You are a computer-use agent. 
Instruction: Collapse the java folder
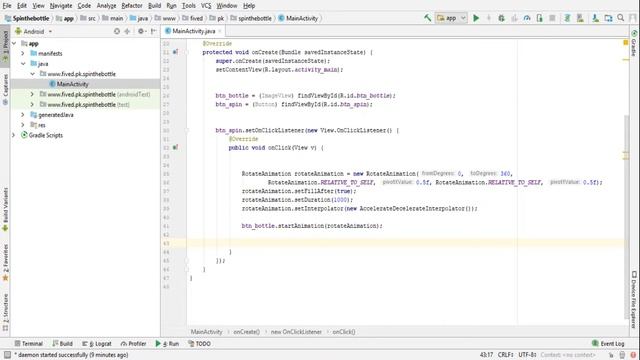click(23, 64)
